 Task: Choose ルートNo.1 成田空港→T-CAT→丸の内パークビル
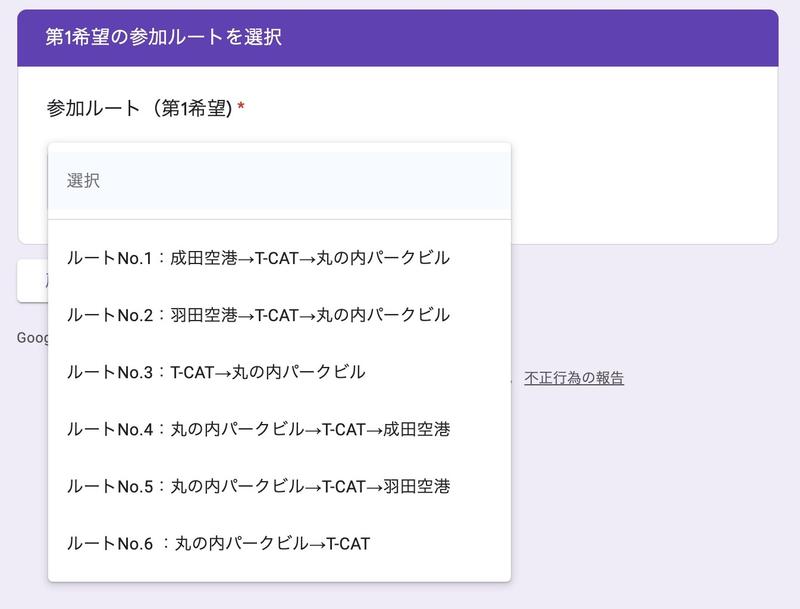click(279, 258)
